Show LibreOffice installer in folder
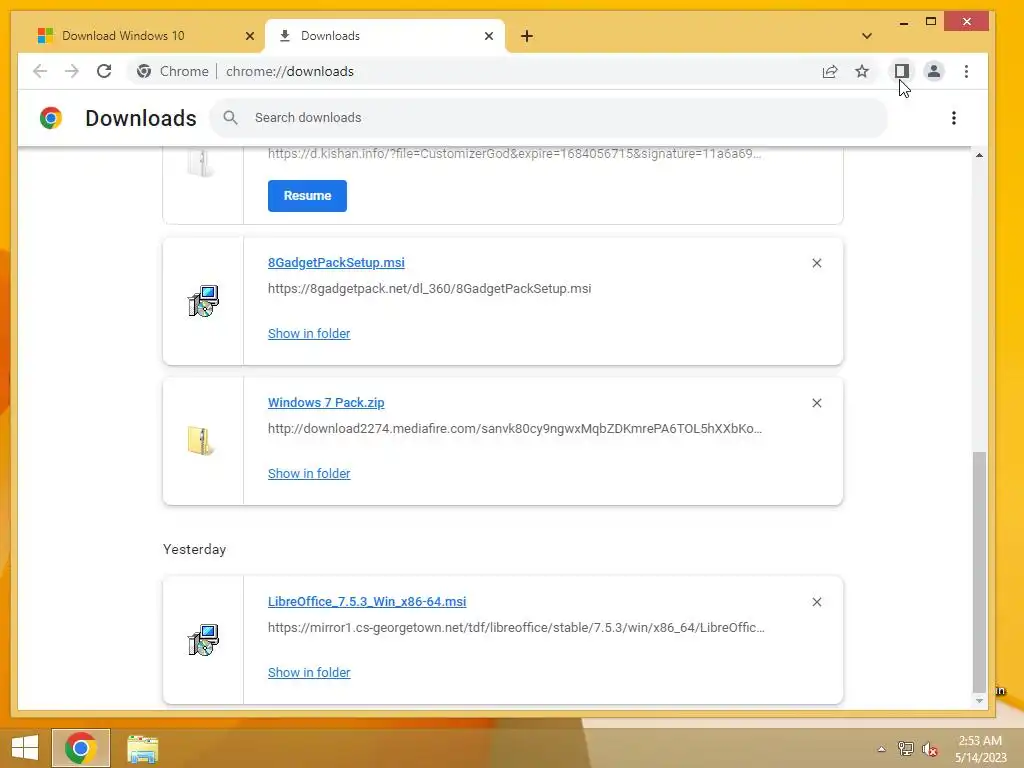Viewport: 1024px width, 768px height. point(309,673)
